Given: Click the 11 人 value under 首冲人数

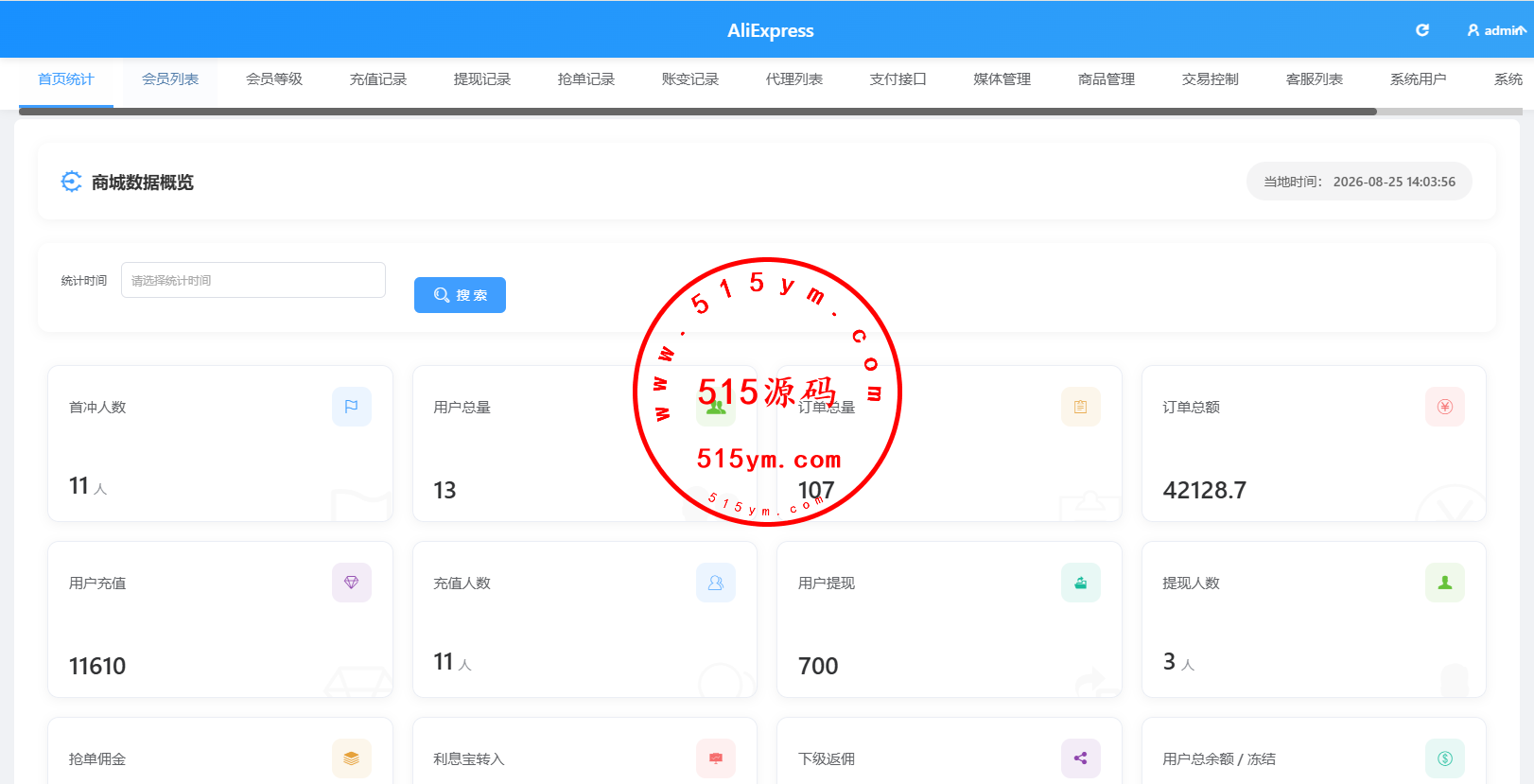Looking at the screenshot, I should [88, 486].
